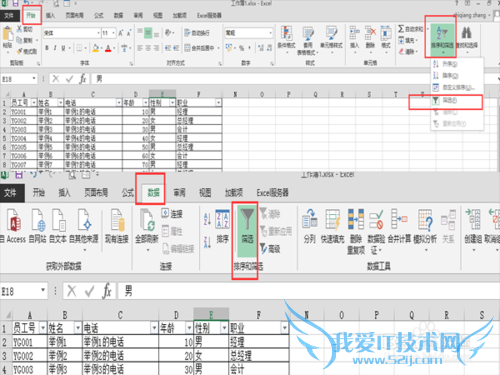Screen dimensions: 500x375
Task: Click the Flash Fill icon
Action: pos(332,219)
